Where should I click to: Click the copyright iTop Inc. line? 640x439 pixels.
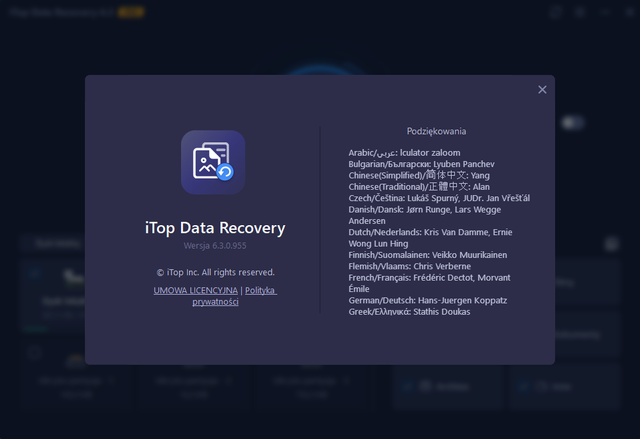pos(216,272)
